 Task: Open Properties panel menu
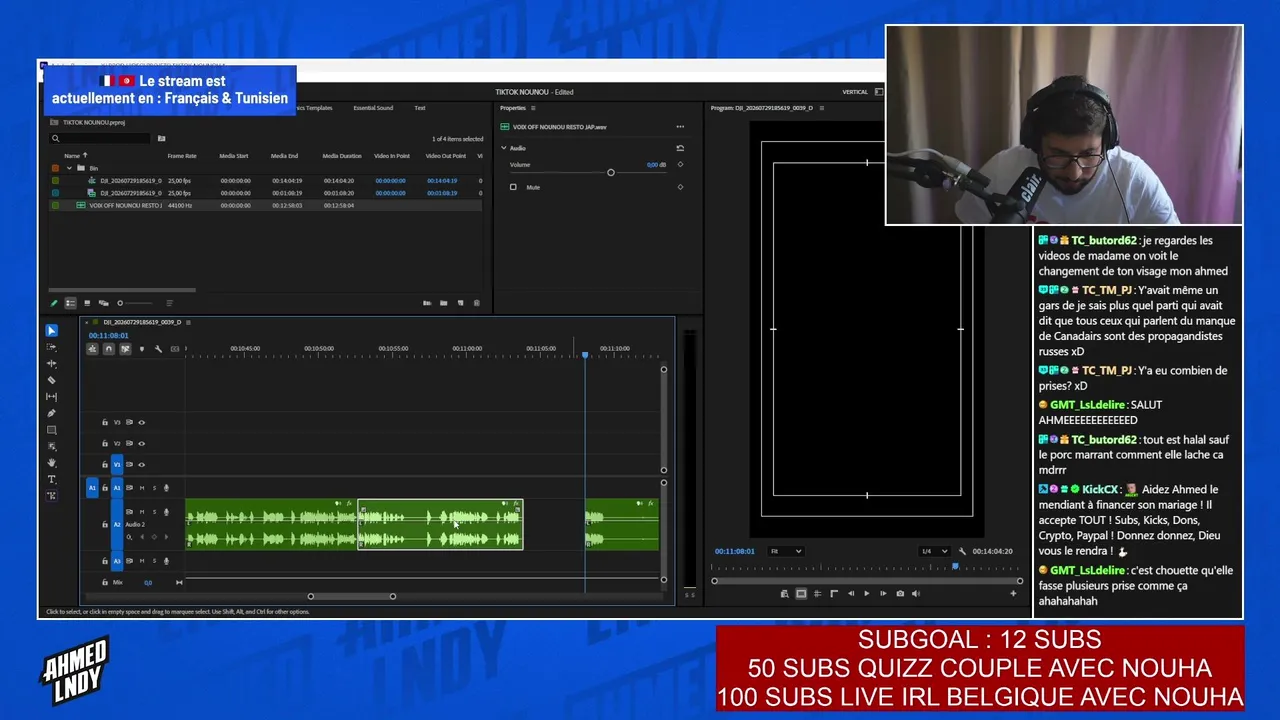pos(533,108)
